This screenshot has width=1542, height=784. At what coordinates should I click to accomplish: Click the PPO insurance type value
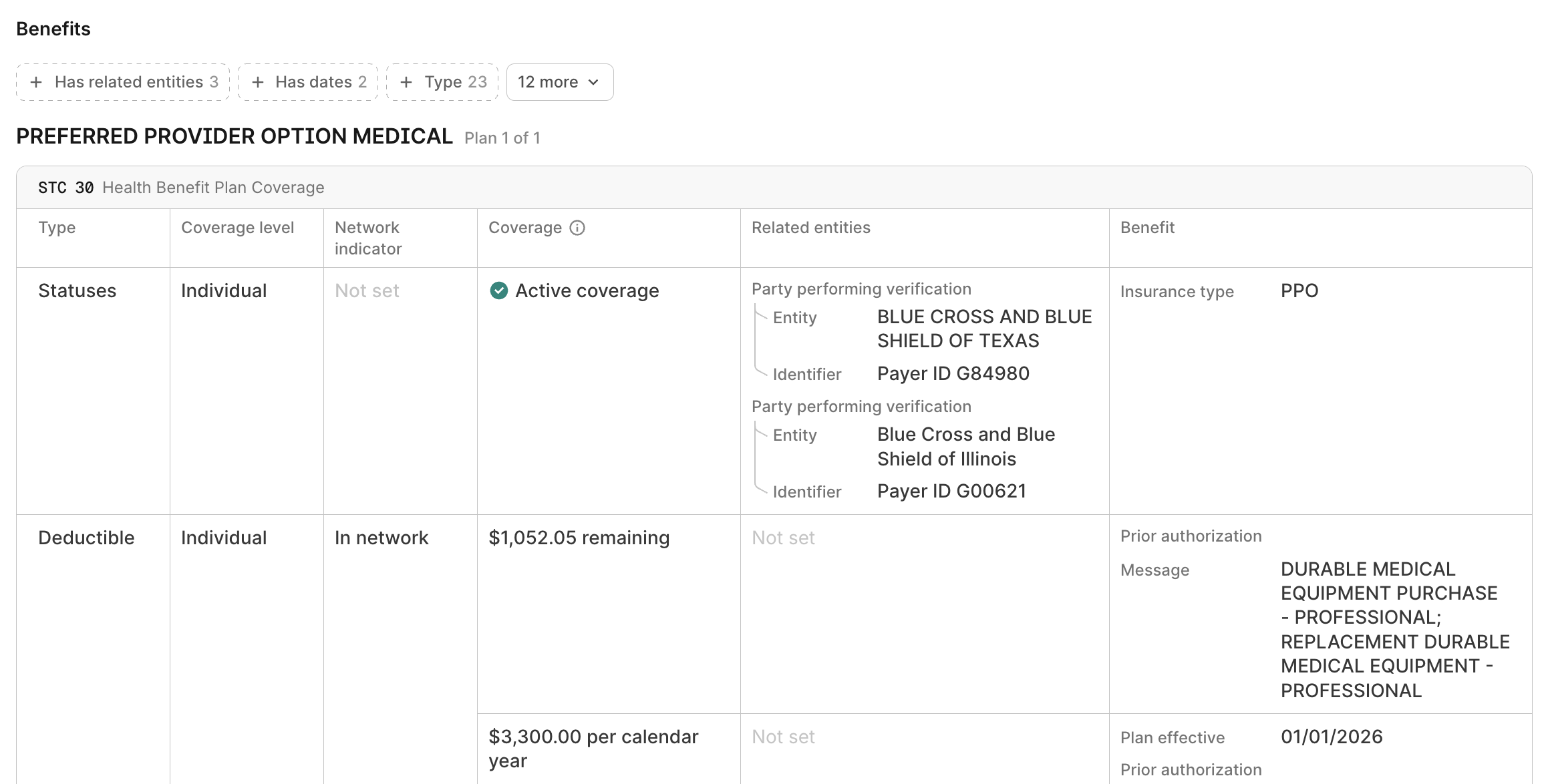pyautogui.click(x=1299, y=290)
